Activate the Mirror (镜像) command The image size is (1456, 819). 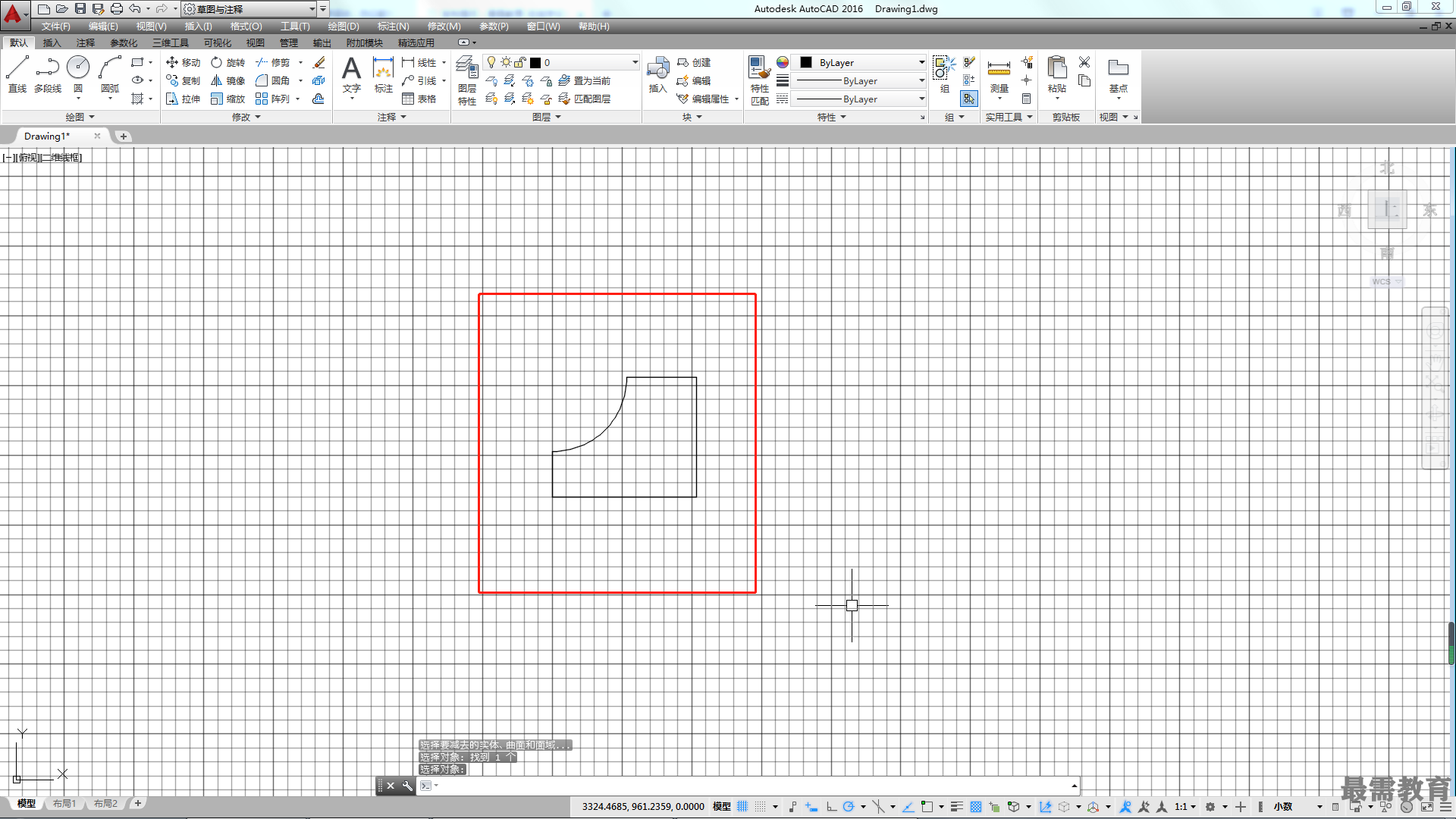tap(228, 80)
